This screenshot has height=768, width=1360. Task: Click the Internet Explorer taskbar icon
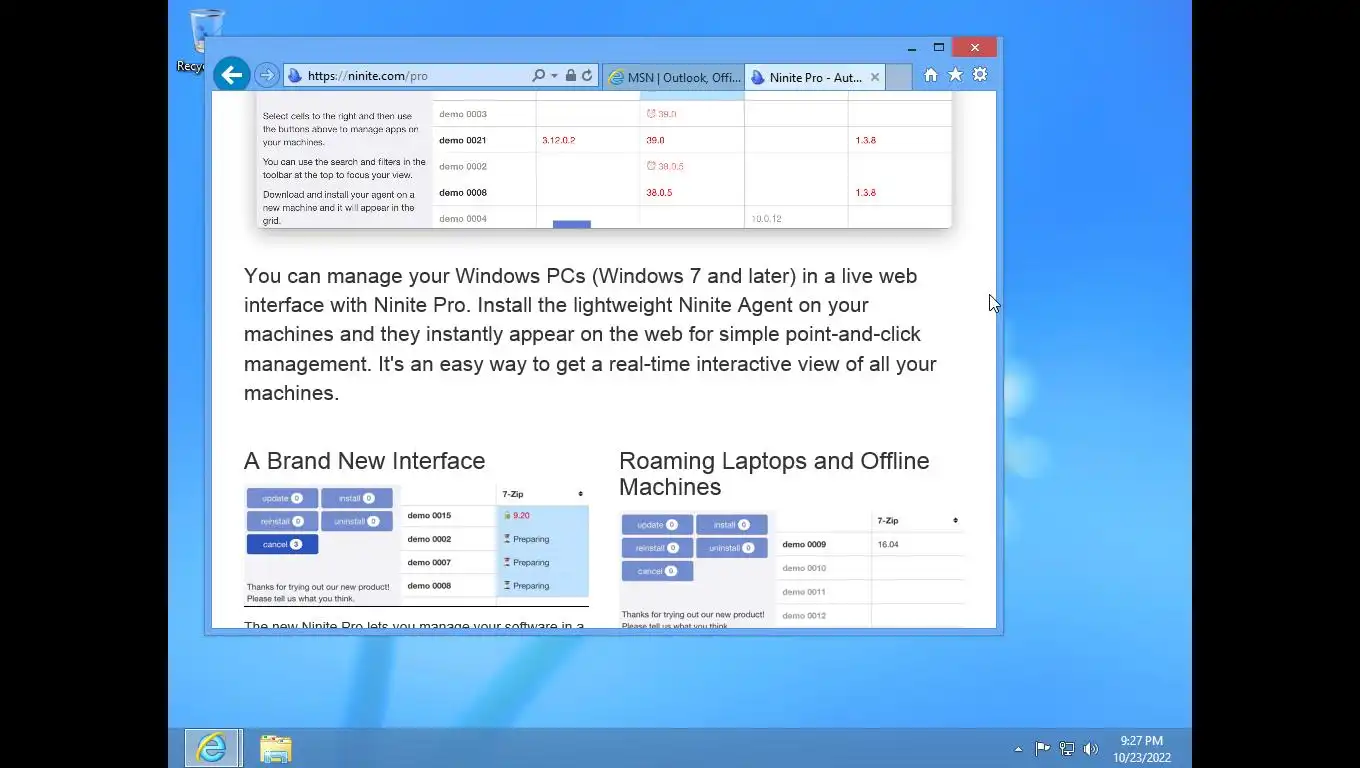(x=212, y=748)
